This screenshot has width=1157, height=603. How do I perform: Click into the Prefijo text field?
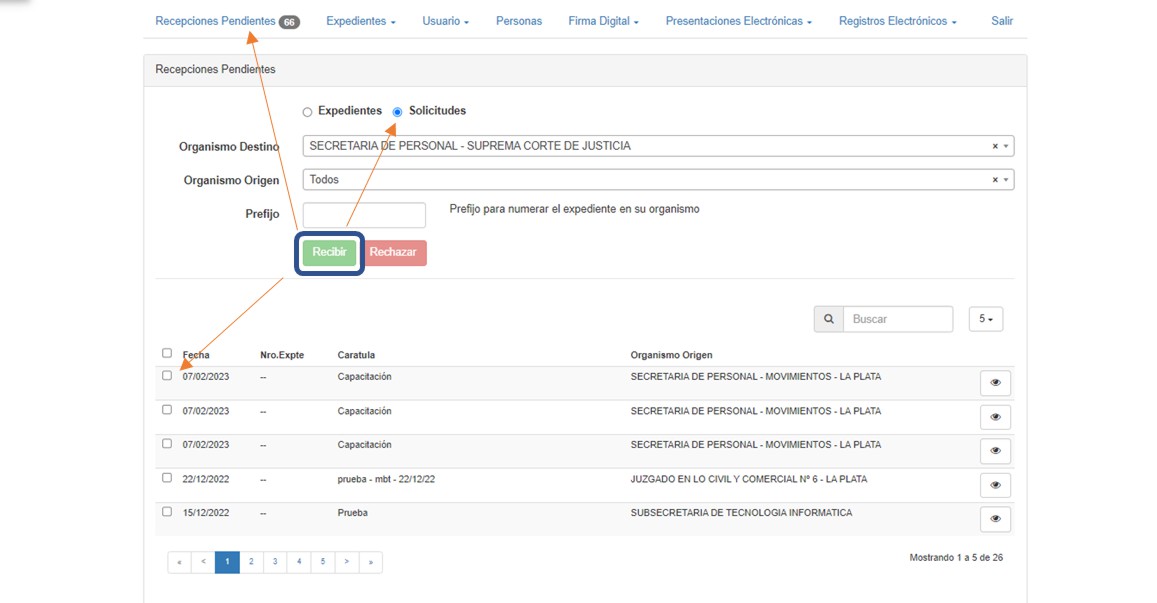point(364,215)
